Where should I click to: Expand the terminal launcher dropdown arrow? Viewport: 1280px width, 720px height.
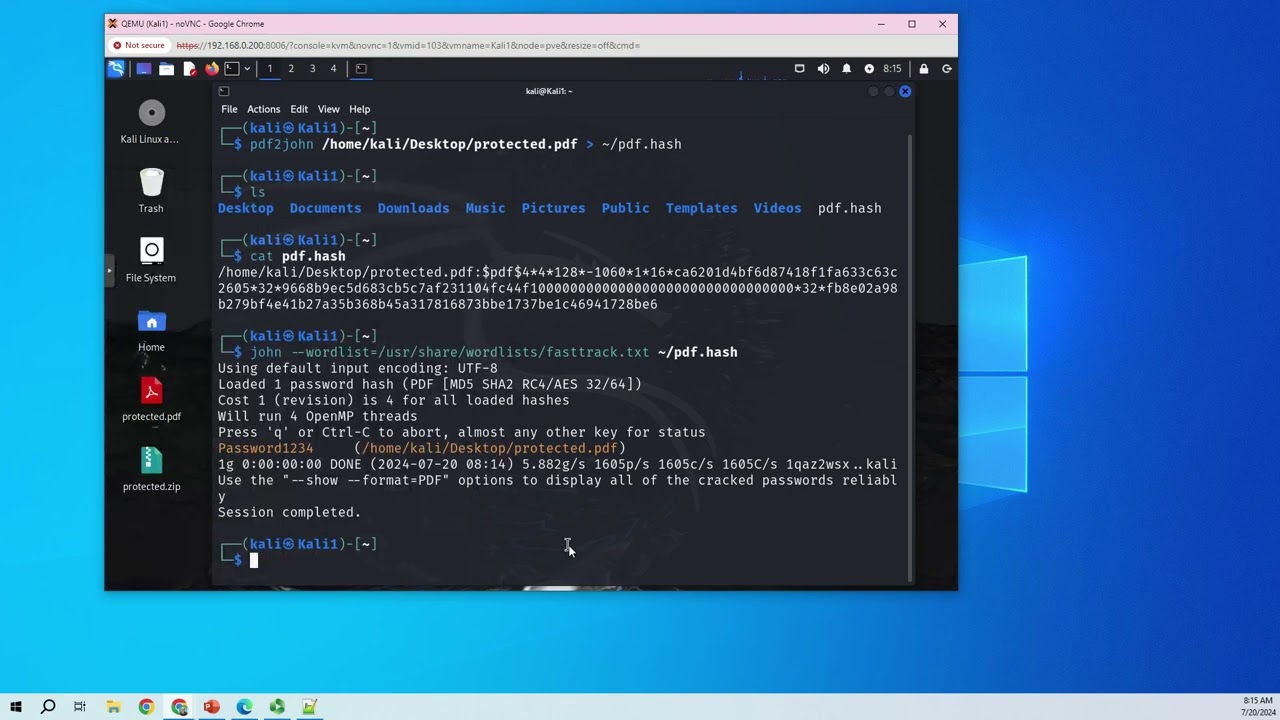pyautogui.click(x=247, y=69)
